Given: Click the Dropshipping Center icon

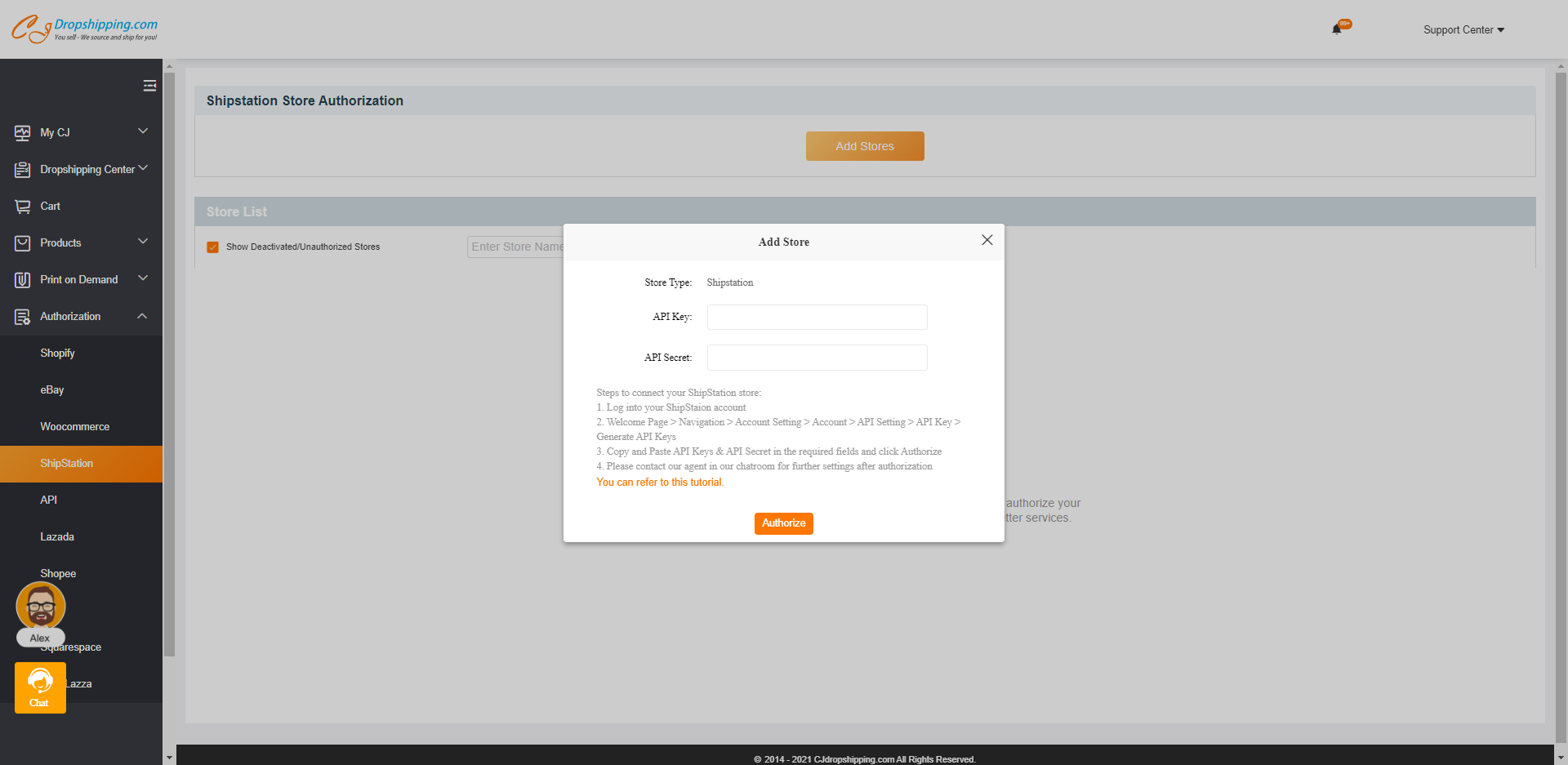Looking at the screenshot, I should [22, 169].
